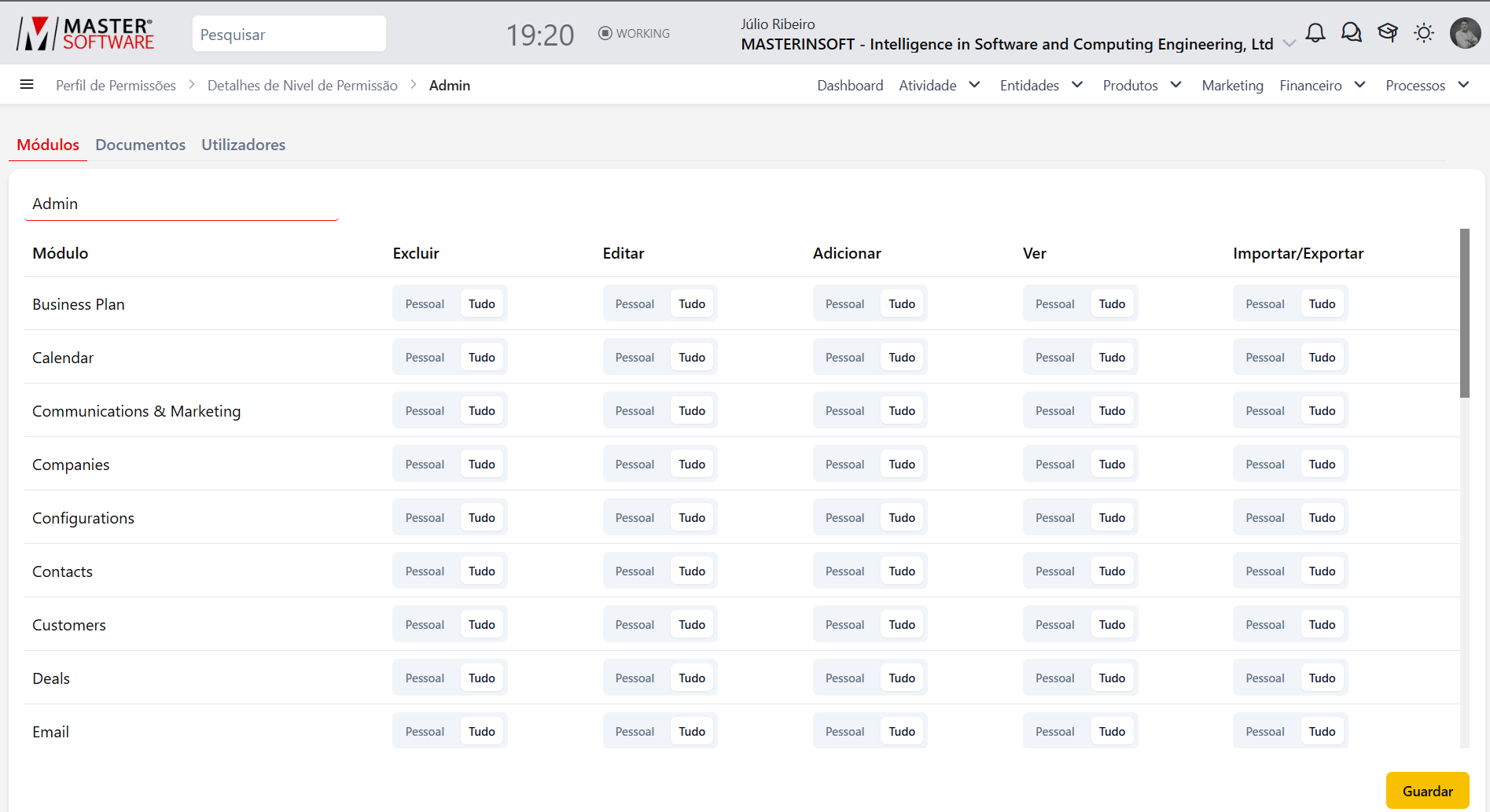Switch to the Utilizadores tab
1490x812 pixels.
click(243, 145)
